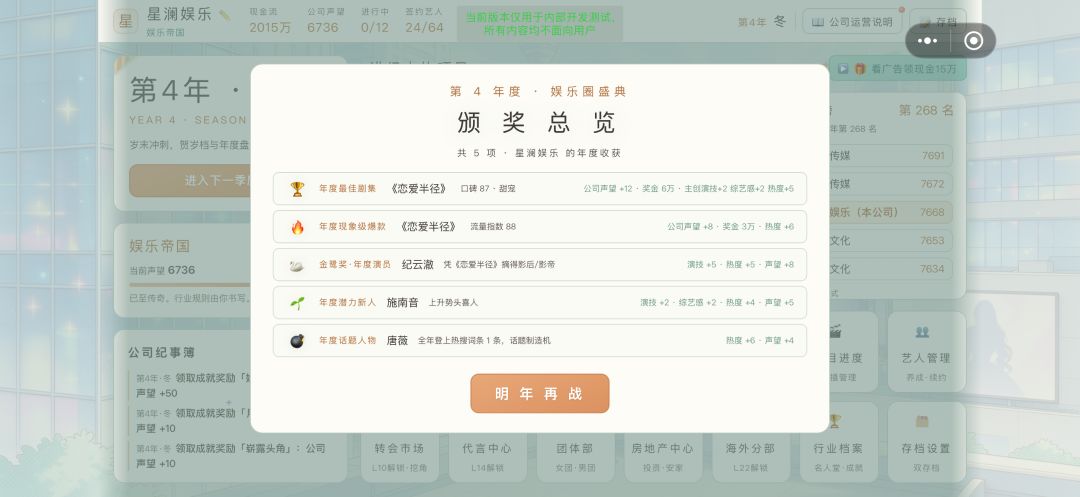The height and width of the screenshot is (497, 1080).
Task: Click actor name 纪云澈
Action: (x=417, y=264)
